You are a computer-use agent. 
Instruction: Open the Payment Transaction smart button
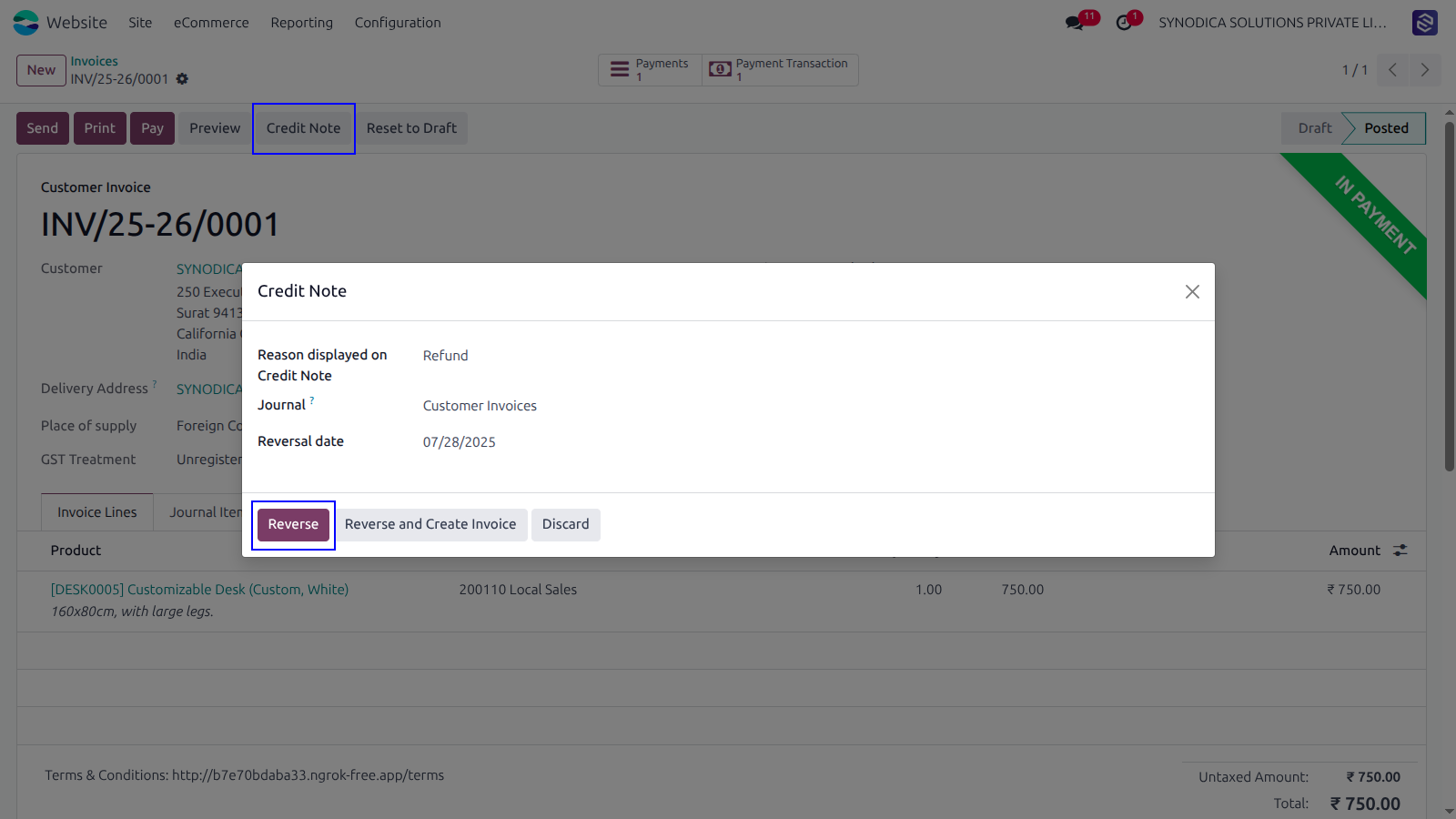780,70
